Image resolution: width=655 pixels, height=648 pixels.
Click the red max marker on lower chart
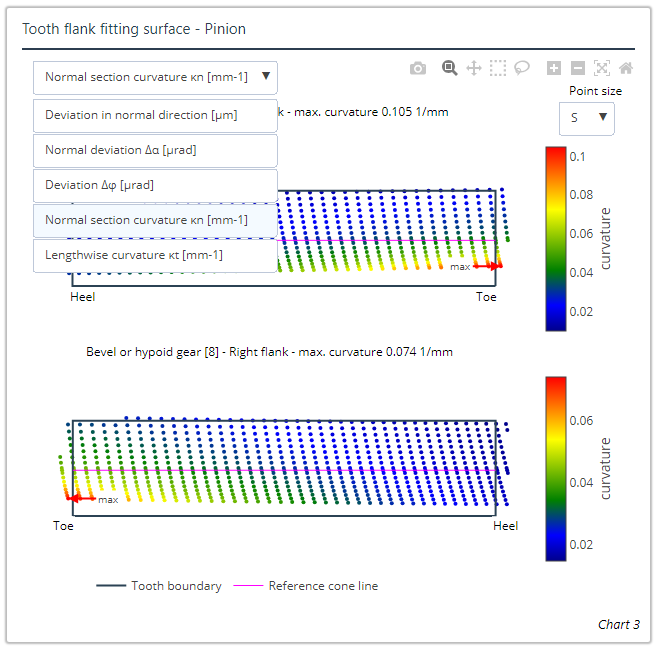pos(80,497)
